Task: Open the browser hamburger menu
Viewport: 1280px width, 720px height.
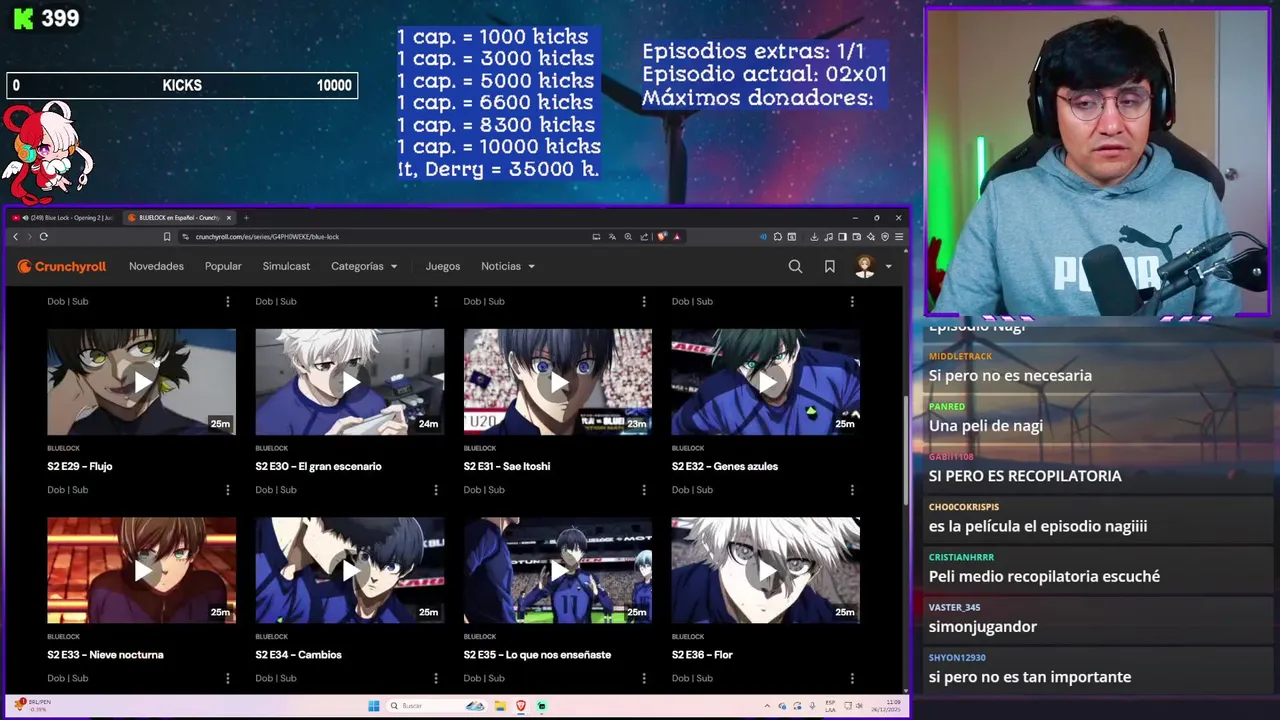Action: click(899, 237)
